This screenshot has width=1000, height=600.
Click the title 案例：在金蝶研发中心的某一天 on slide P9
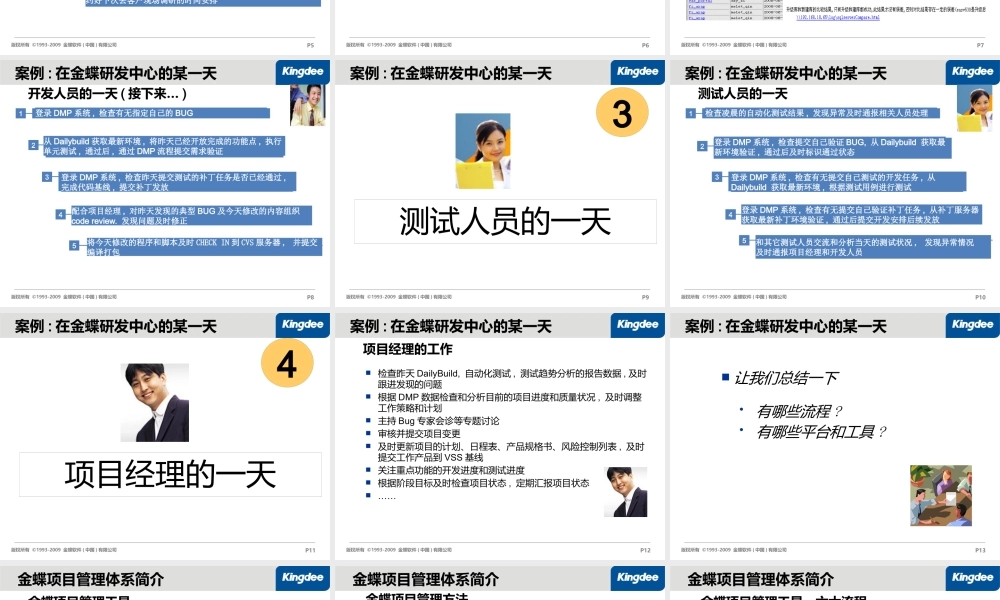(451, 73)
